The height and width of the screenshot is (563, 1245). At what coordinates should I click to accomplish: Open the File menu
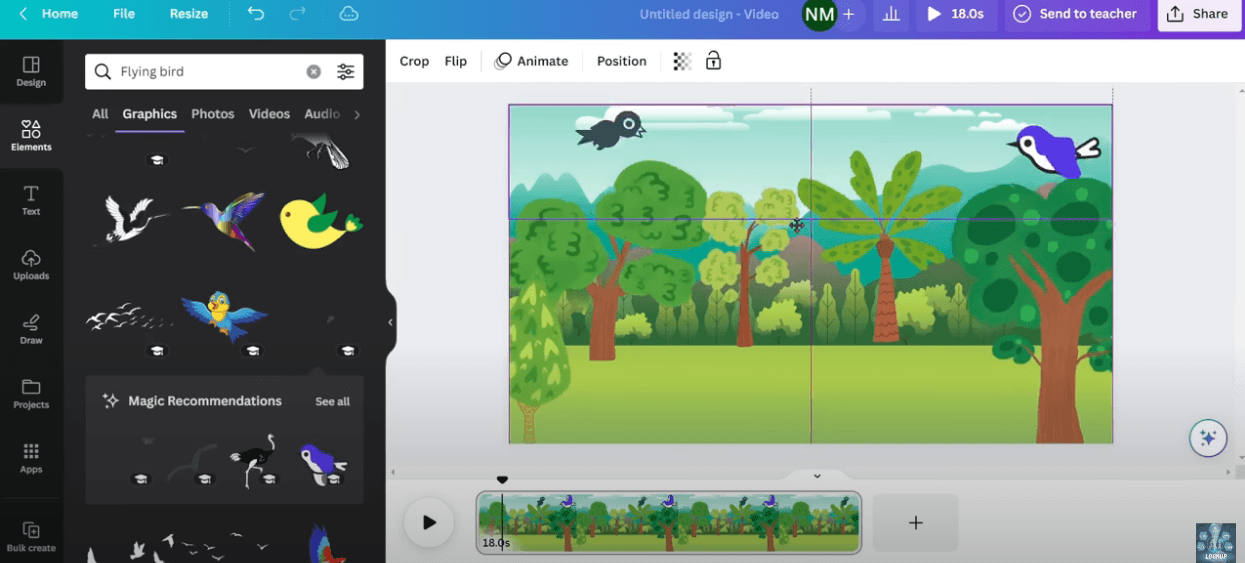coord(124,14)
